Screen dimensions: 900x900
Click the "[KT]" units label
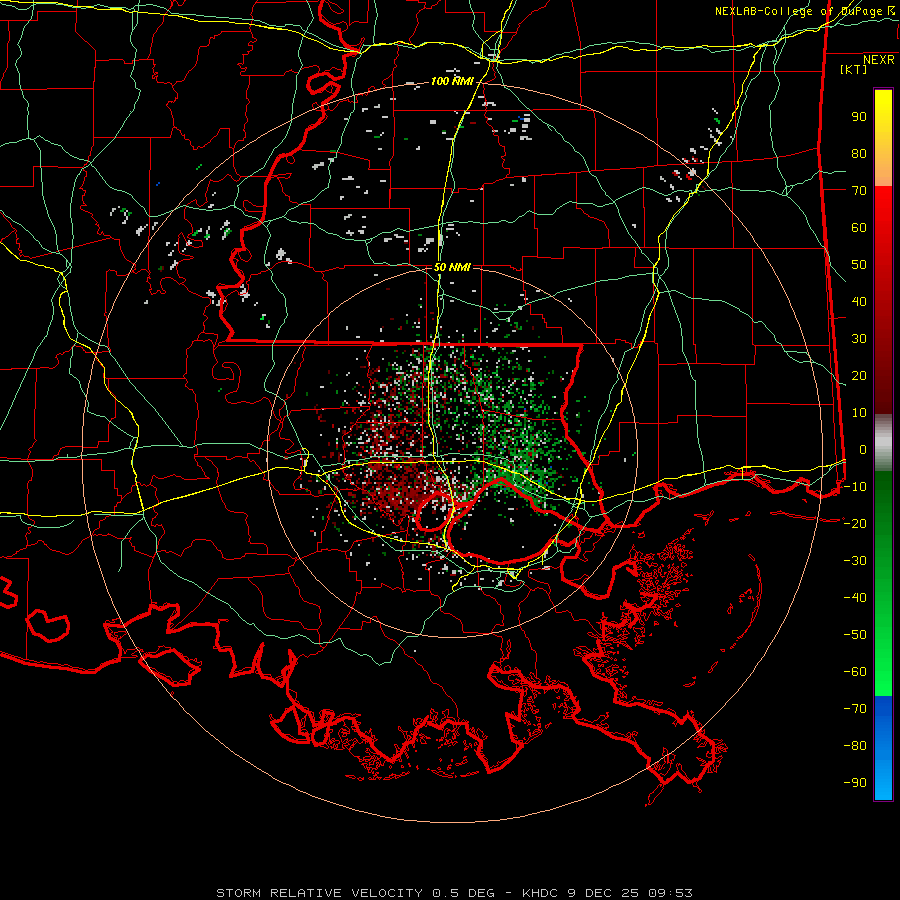tap(854, 69)
